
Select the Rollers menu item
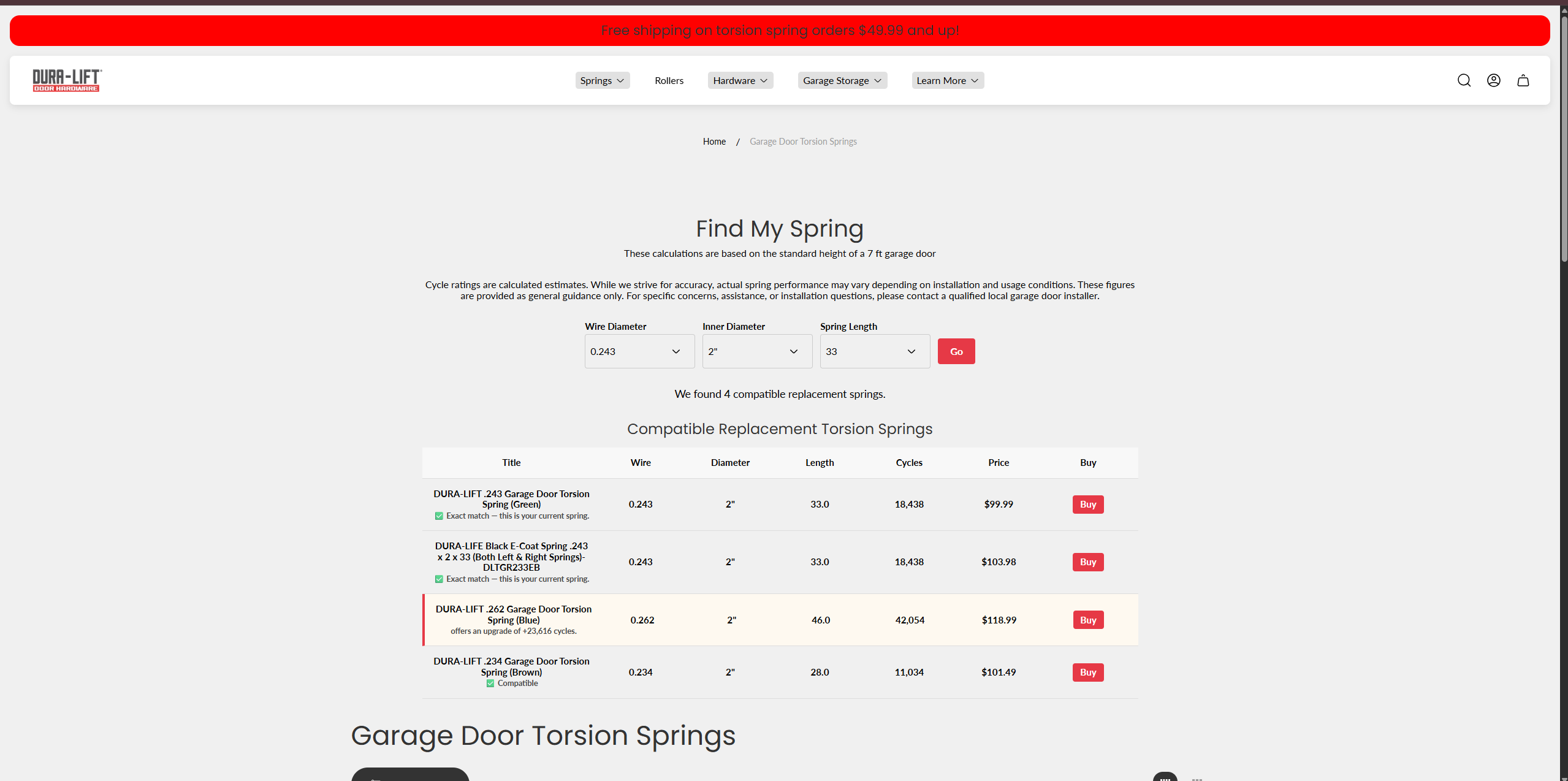669,80
